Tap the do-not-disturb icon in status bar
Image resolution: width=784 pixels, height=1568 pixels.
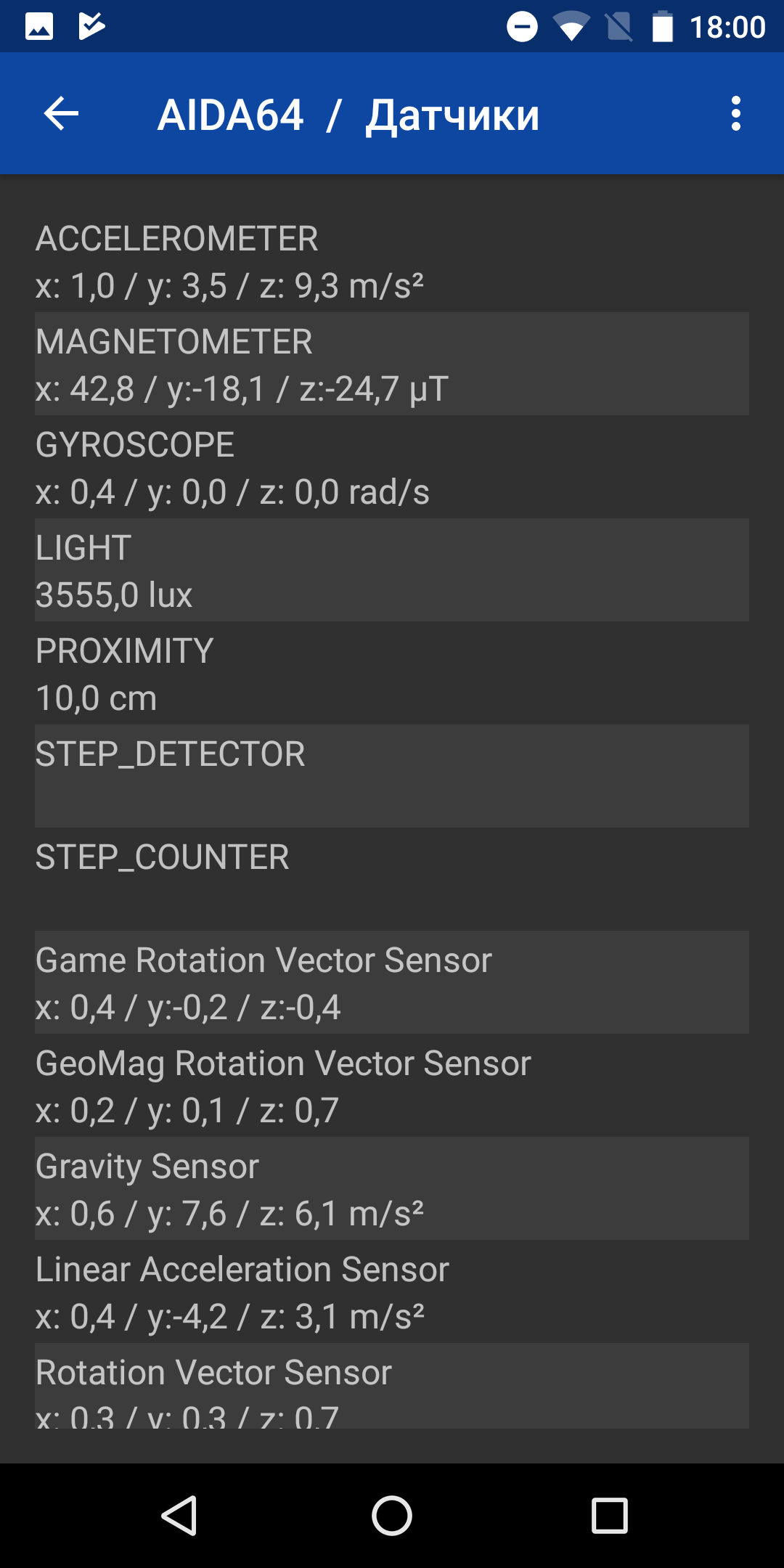pyautogui.click(x=522, y=27)
